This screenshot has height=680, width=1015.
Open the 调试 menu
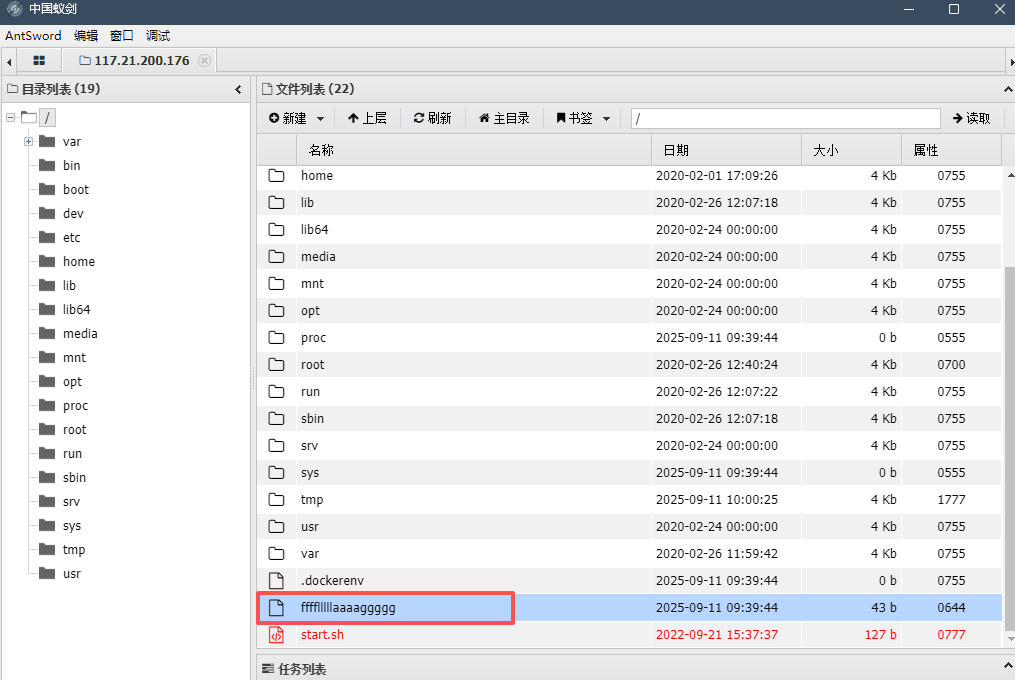[x=158, y=35]
